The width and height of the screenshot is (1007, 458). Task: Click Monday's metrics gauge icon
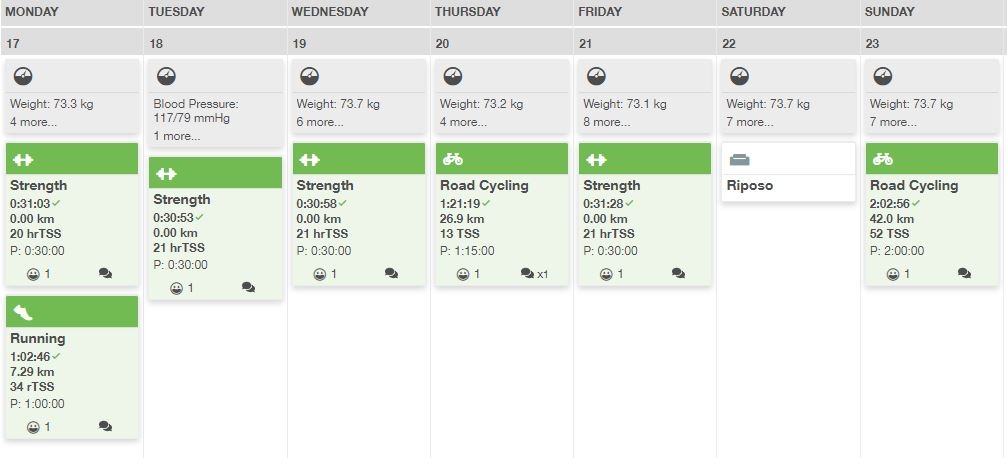pyautogui.click(x=24, y=76)
